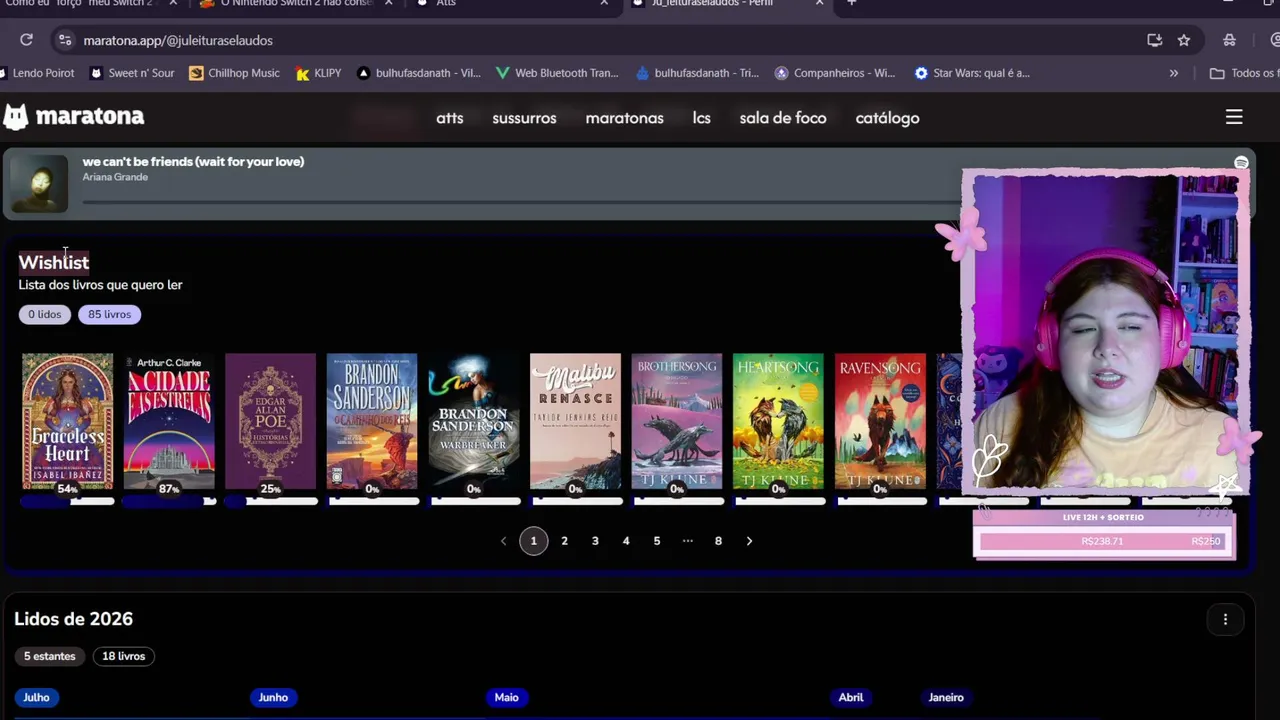Click the song progress bar
The image size is (1280, 720).
pos(521,202)
